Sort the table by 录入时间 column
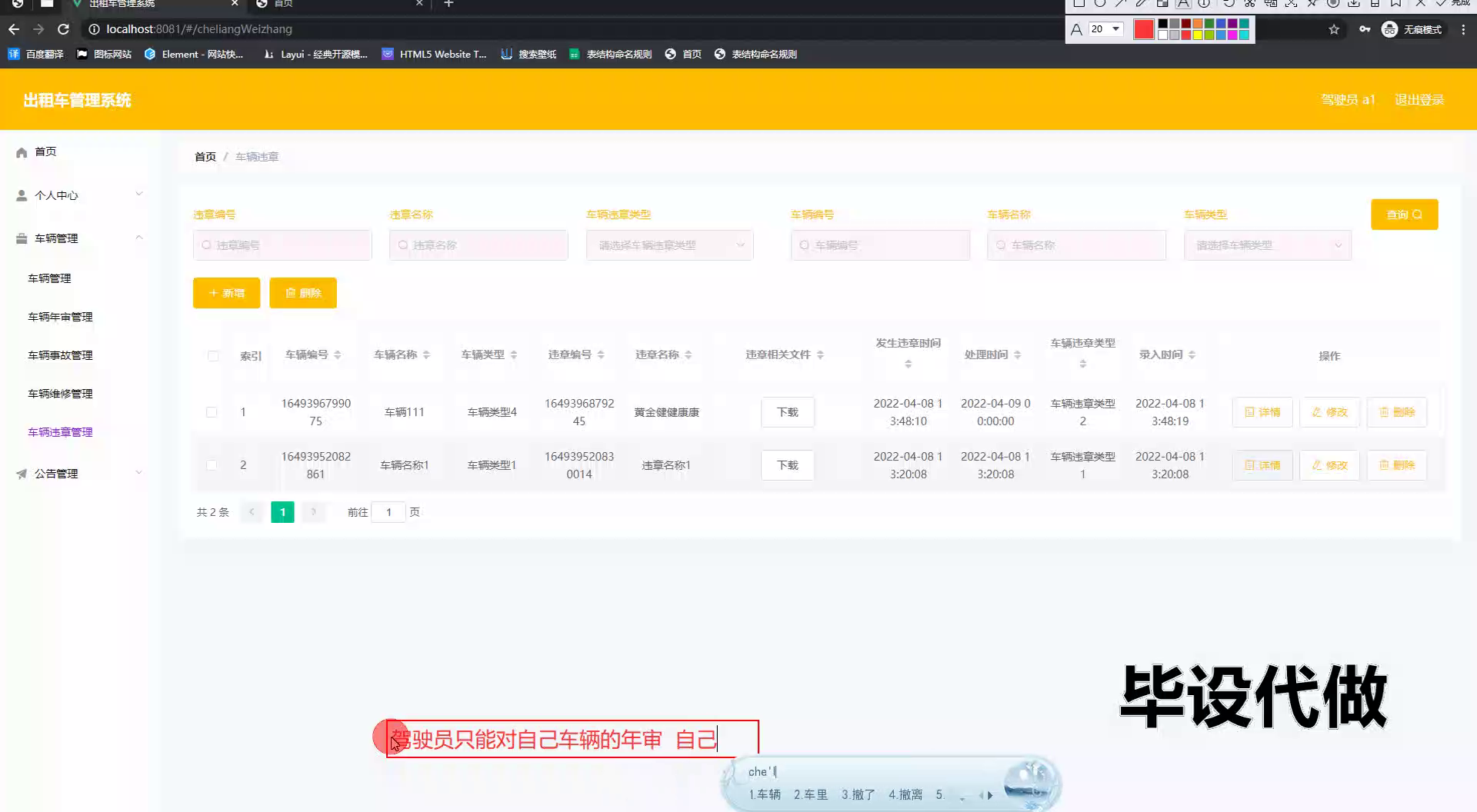The image size is (1477, 812). tap(1192, 354)
